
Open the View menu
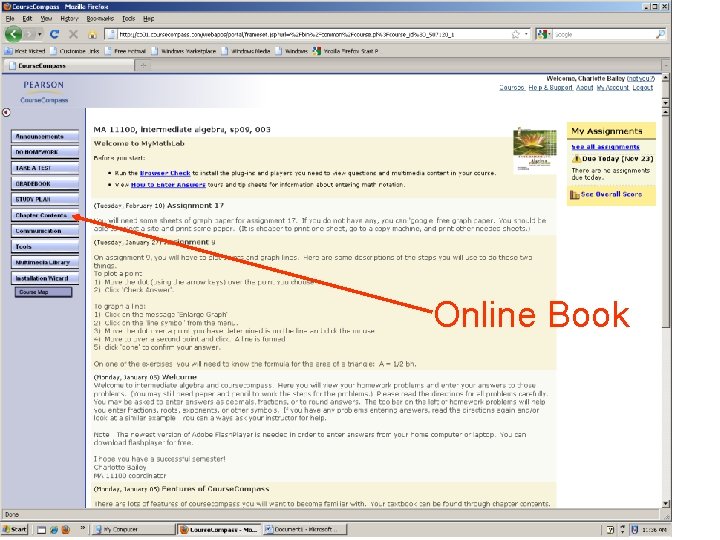click(x=46, y=19)
